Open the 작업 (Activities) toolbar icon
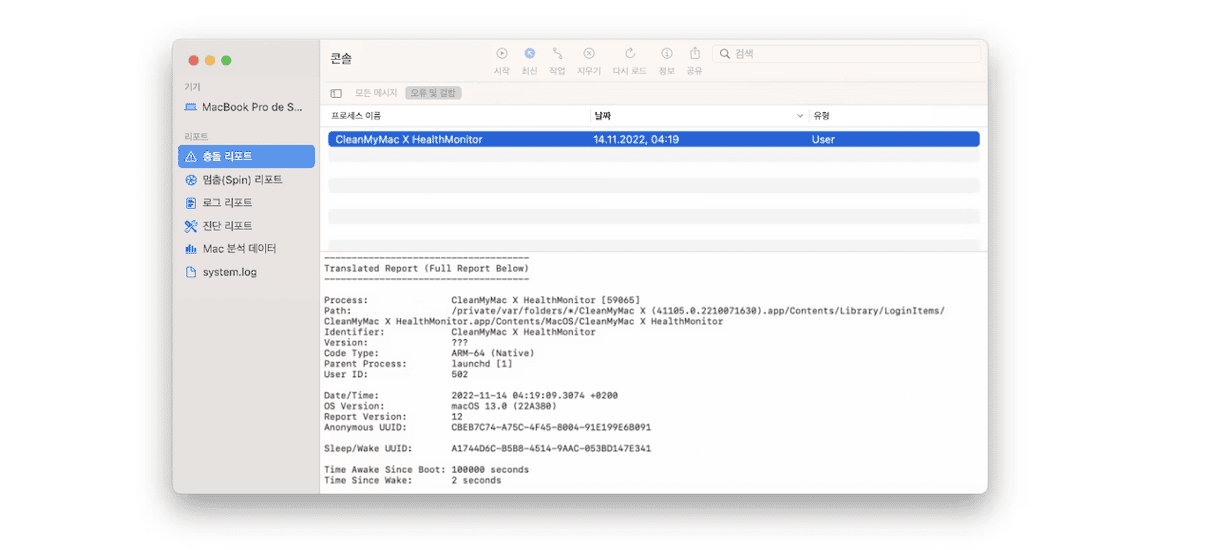The height and width of the screenshot is (550, 1216). tap(557, 54)
